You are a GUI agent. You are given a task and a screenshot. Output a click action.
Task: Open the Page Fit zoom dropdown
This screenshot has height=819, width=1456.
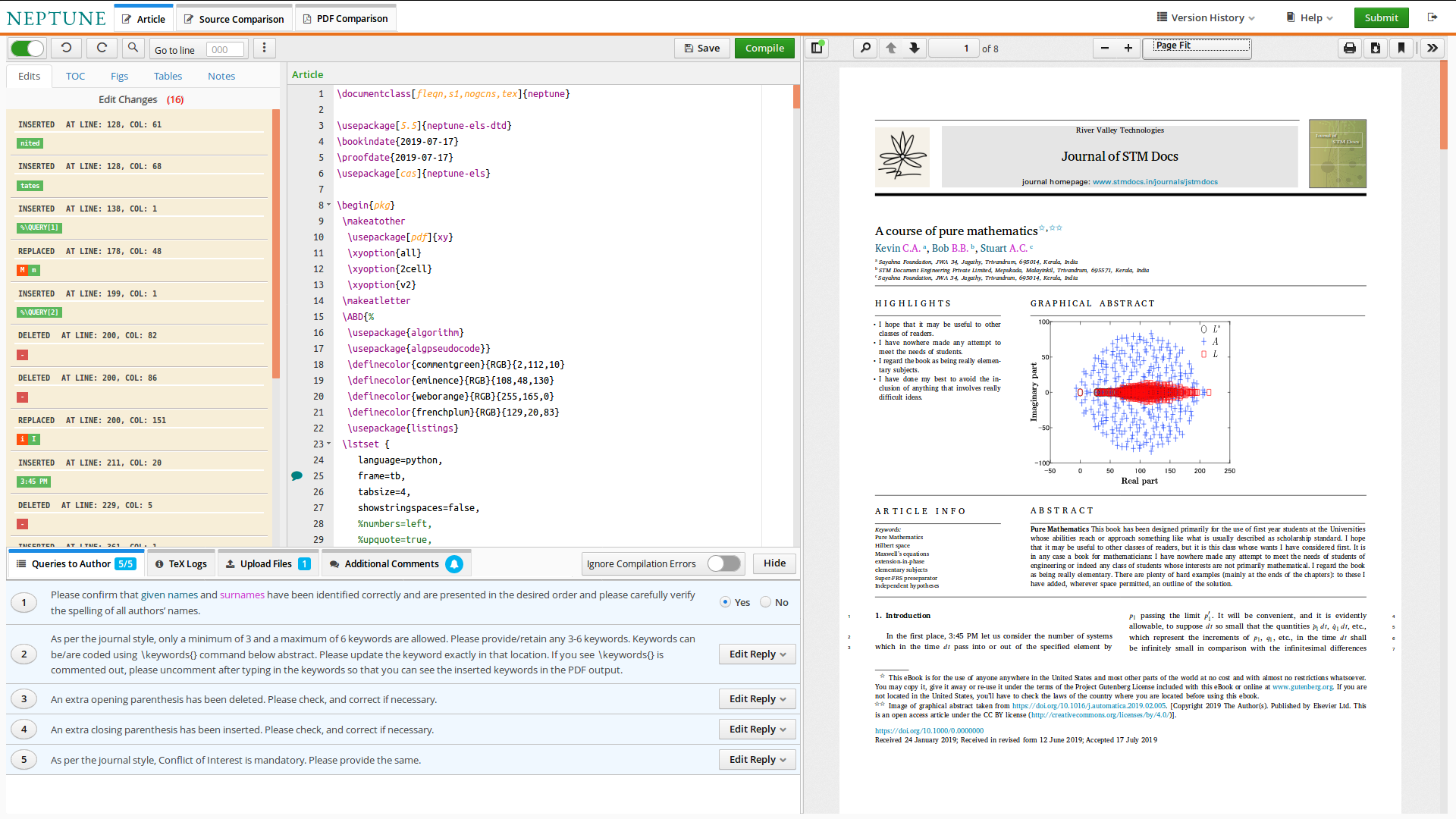pyautogui.click(x=1197, y=46)
